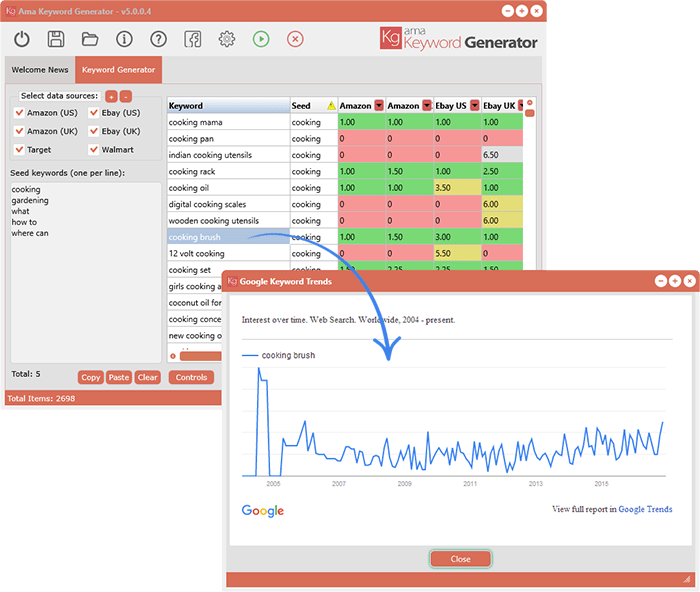This screenshot has height=592, width=700.
Task: Click Ebay US 5.50 cell for 12 volt cooking
Action: (x=457, y=253)
